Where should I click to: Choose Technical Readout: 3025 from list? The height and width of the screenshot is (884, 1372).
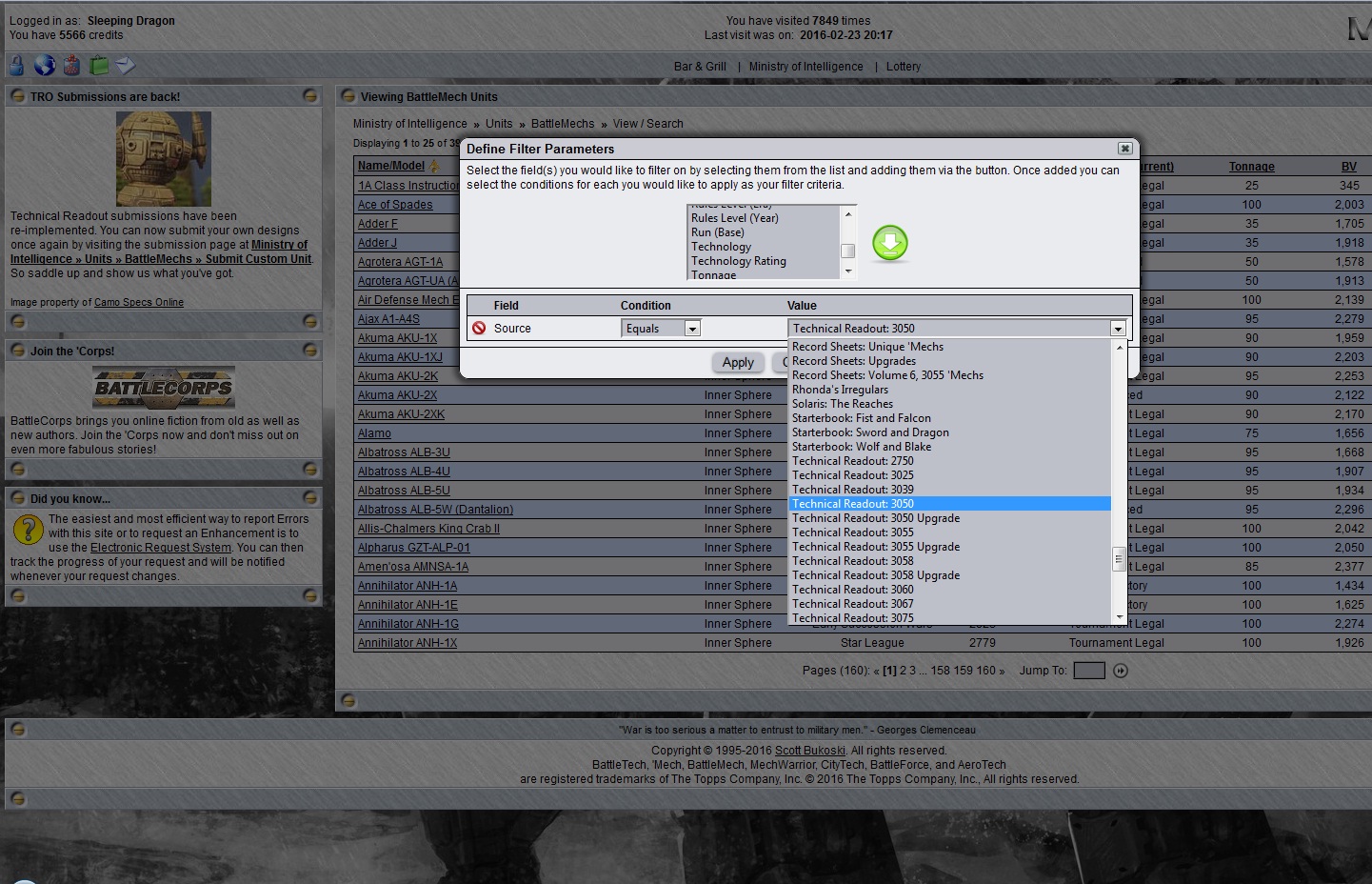852,475
